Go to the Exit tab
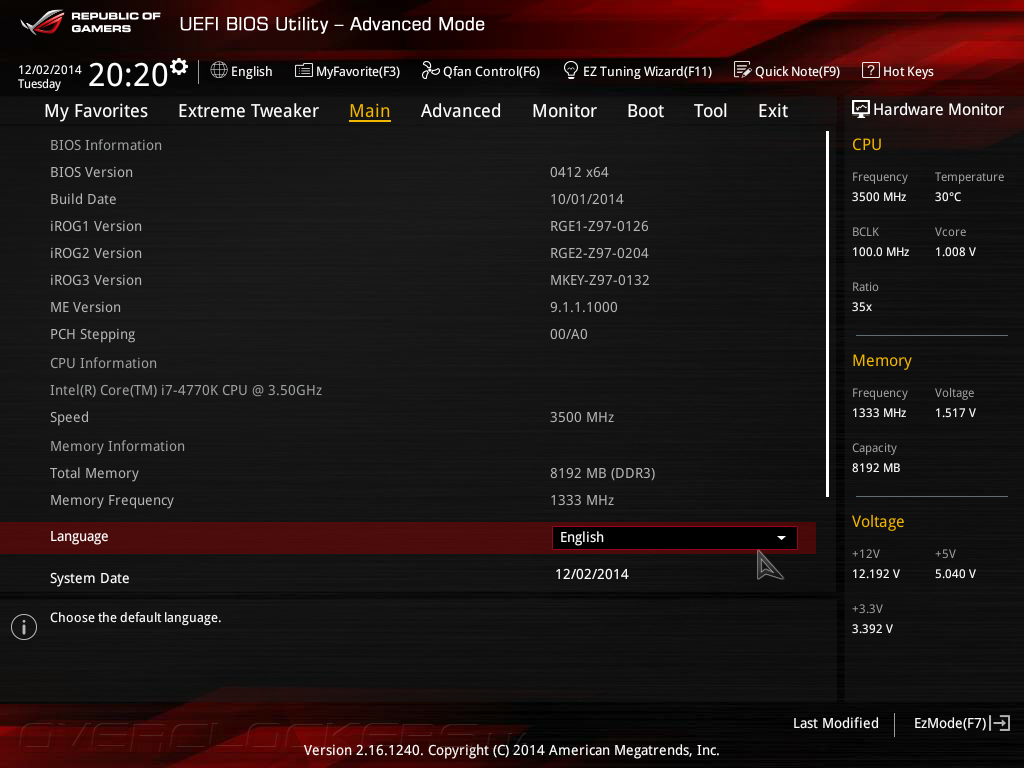The width and height of the screenshot is (1024, 768). [x=773, y=111]
